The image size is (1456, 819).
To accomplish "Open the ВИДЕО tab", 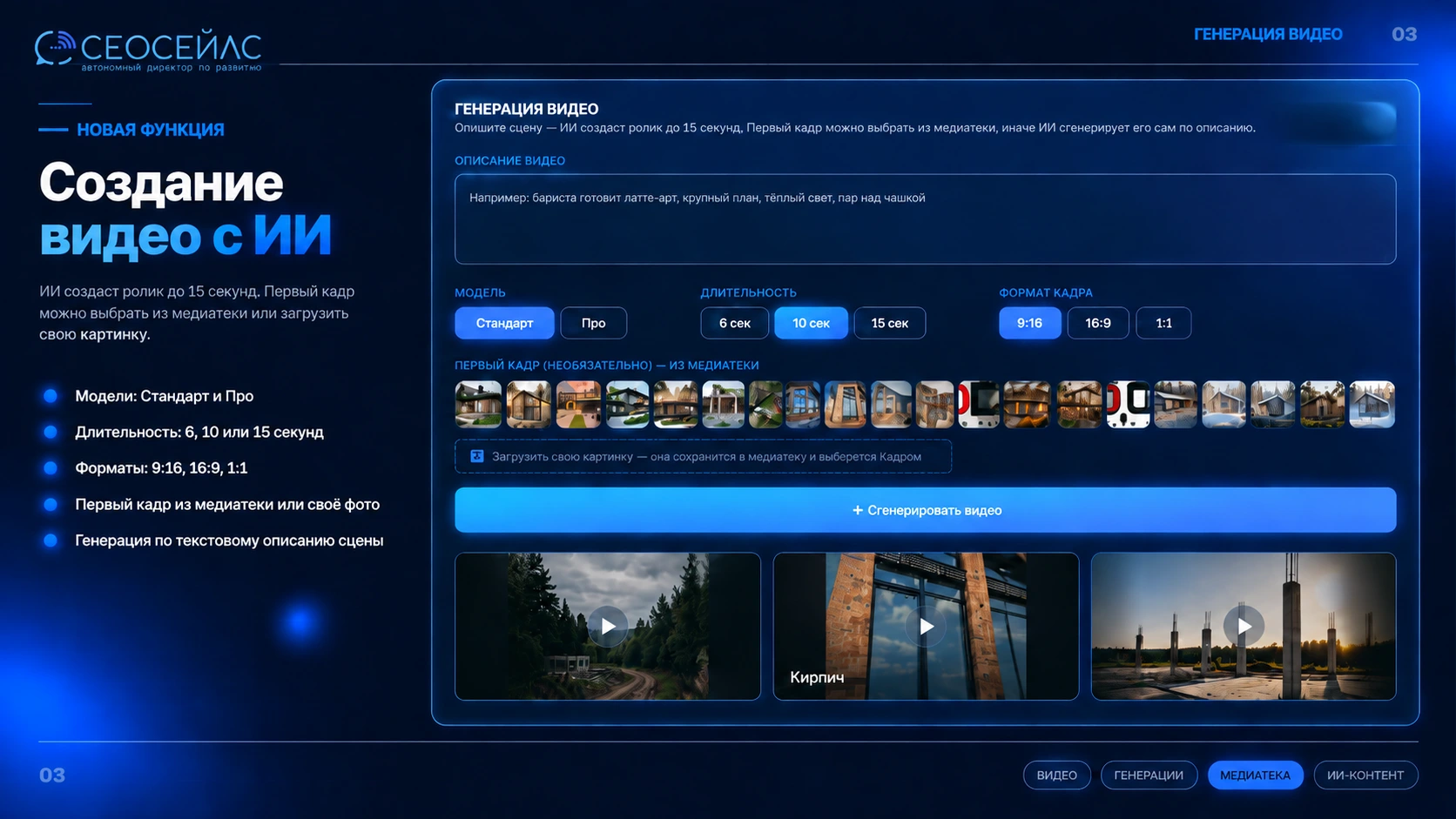I will click(x=1056, y=775).
